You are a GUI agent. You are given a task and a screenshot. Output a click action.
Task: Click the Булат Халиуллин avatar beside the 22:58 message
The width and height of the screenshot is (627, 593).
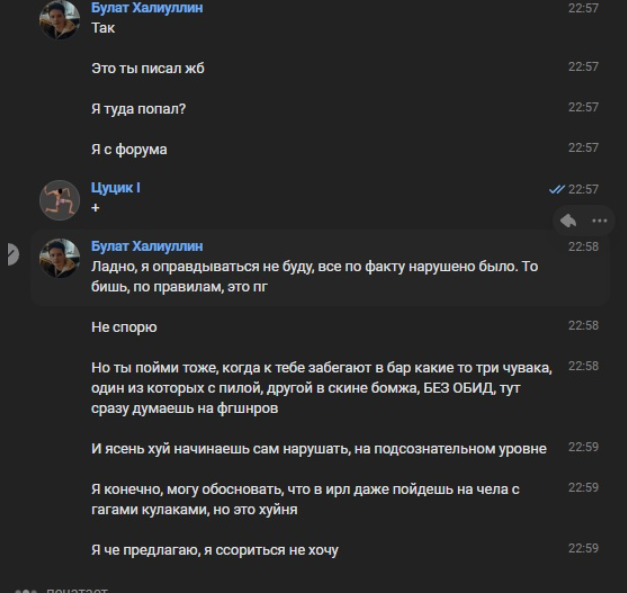click(x=59, y=258)
